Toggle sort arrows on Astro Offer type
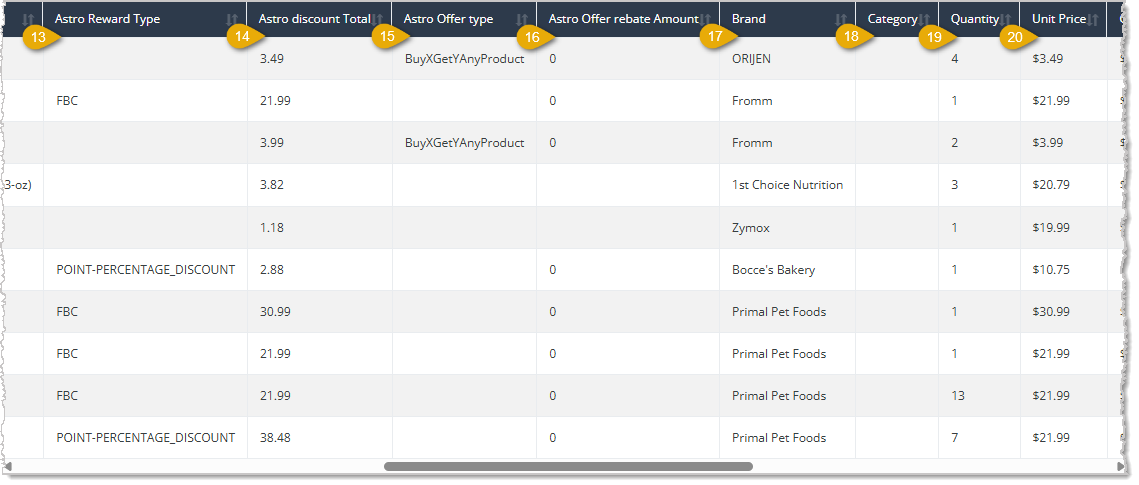 click(522, 20)
